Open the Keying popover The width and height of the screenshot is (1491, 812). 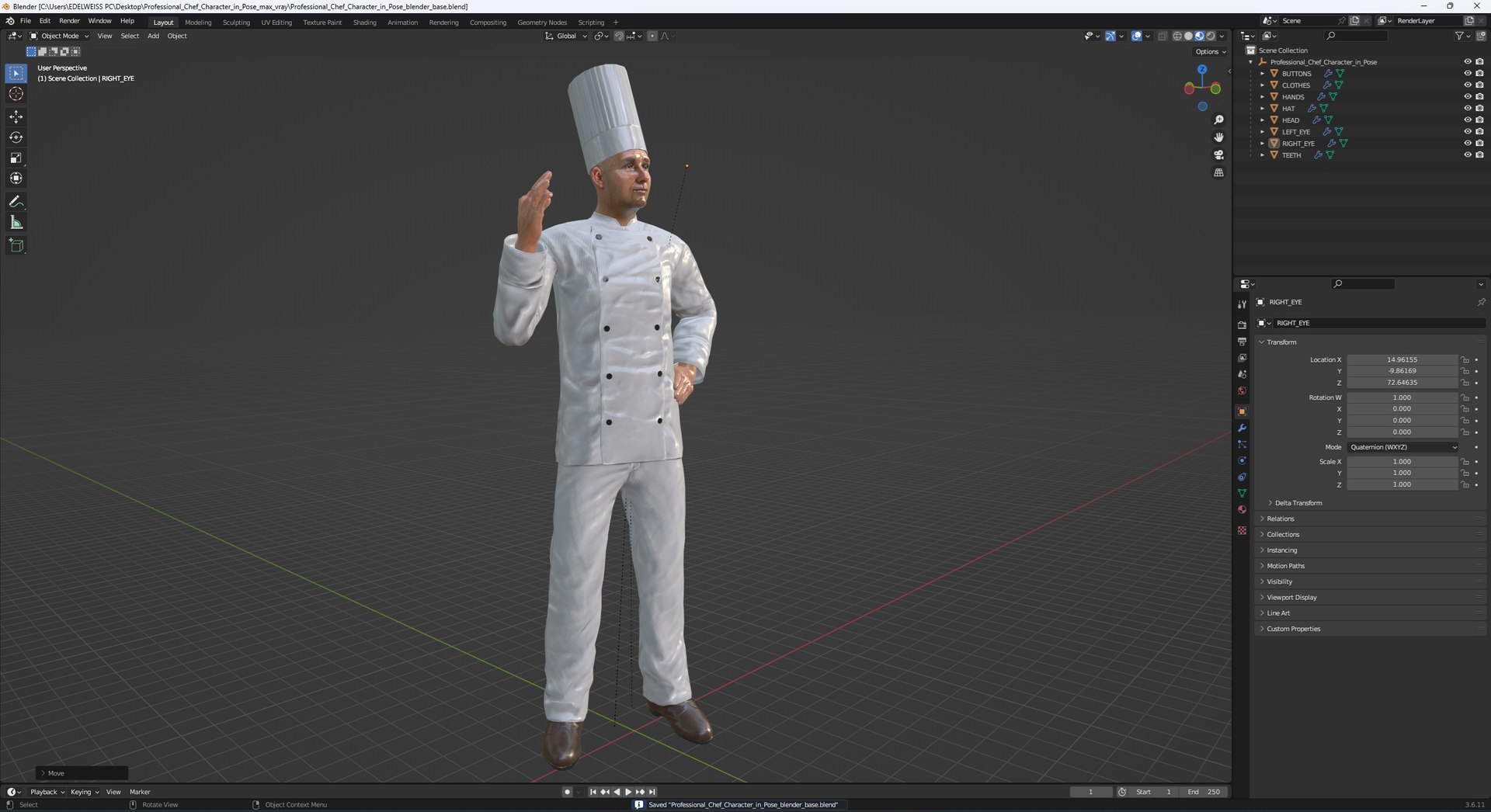[x=85, y=792]
